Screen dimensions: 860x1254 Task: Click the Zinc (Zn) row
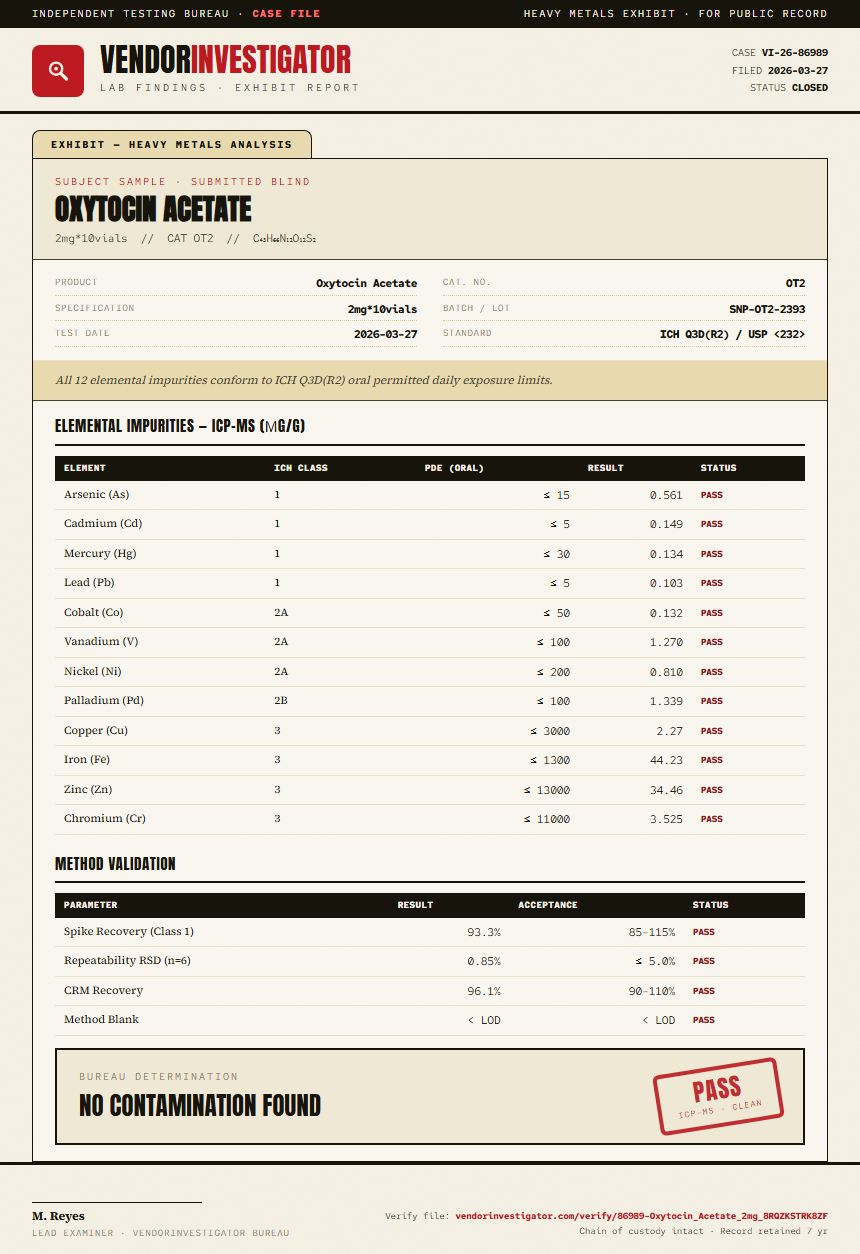pos(430,790)
